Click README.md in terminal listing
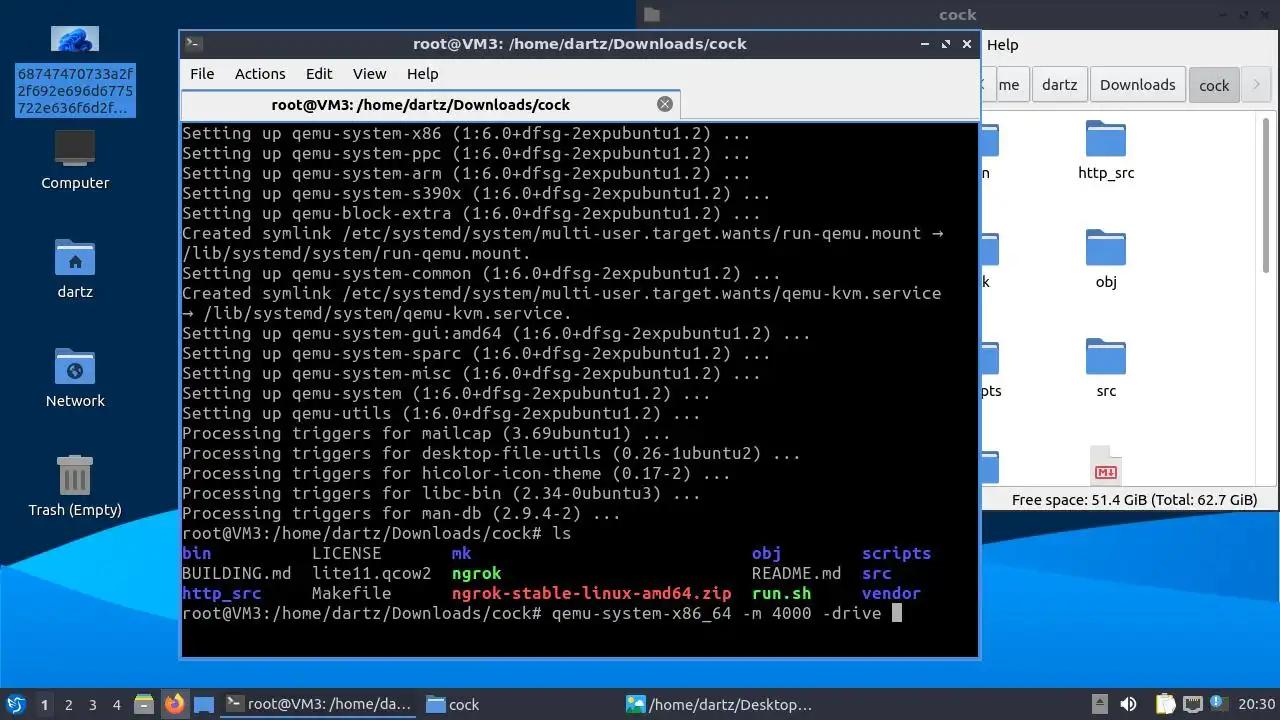 [x=796, y=573]
